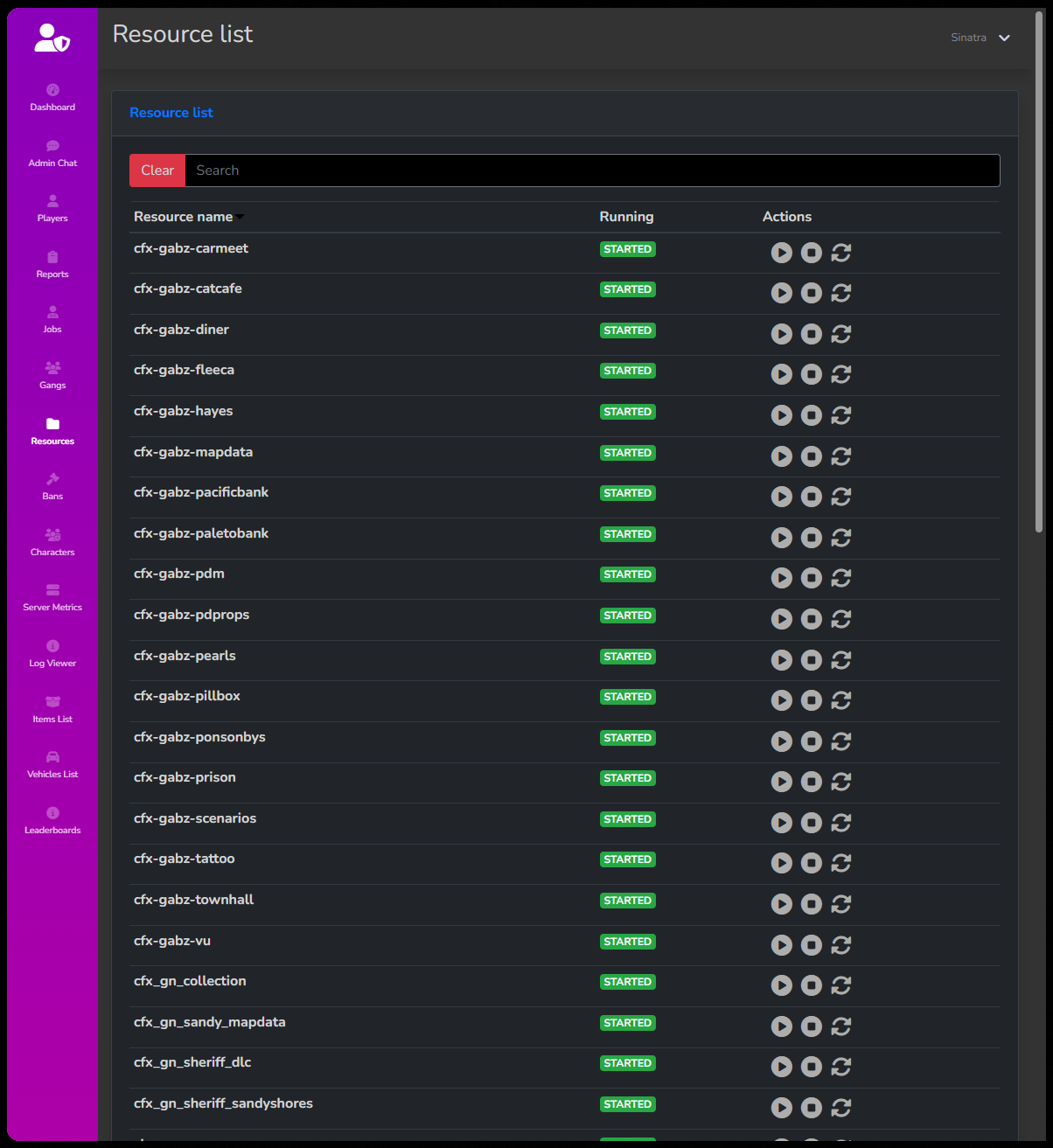This screenshot has width=1053, height=1148.
Task: Start the cfx-gabz-tattoo resource
Action: click(782, 863)
